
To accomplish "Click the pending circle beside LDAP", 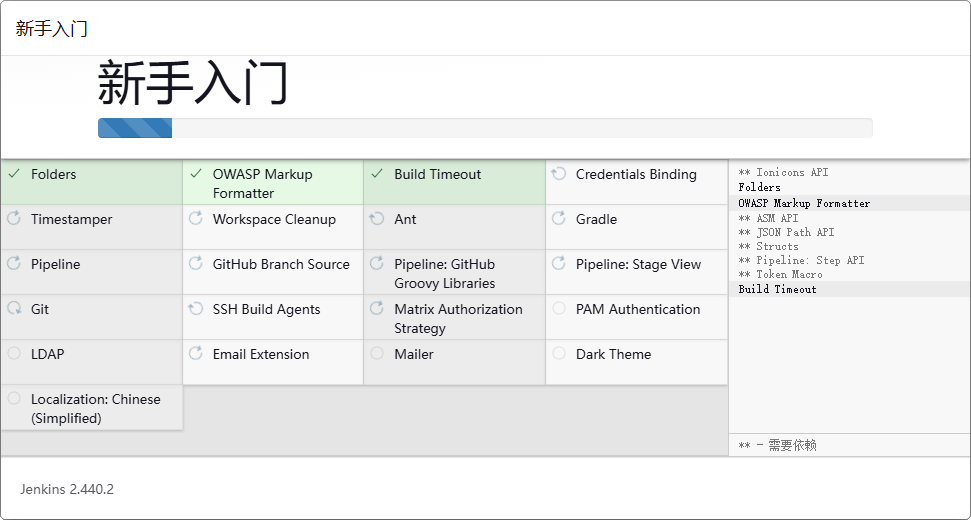I will [x=14, y=354].
